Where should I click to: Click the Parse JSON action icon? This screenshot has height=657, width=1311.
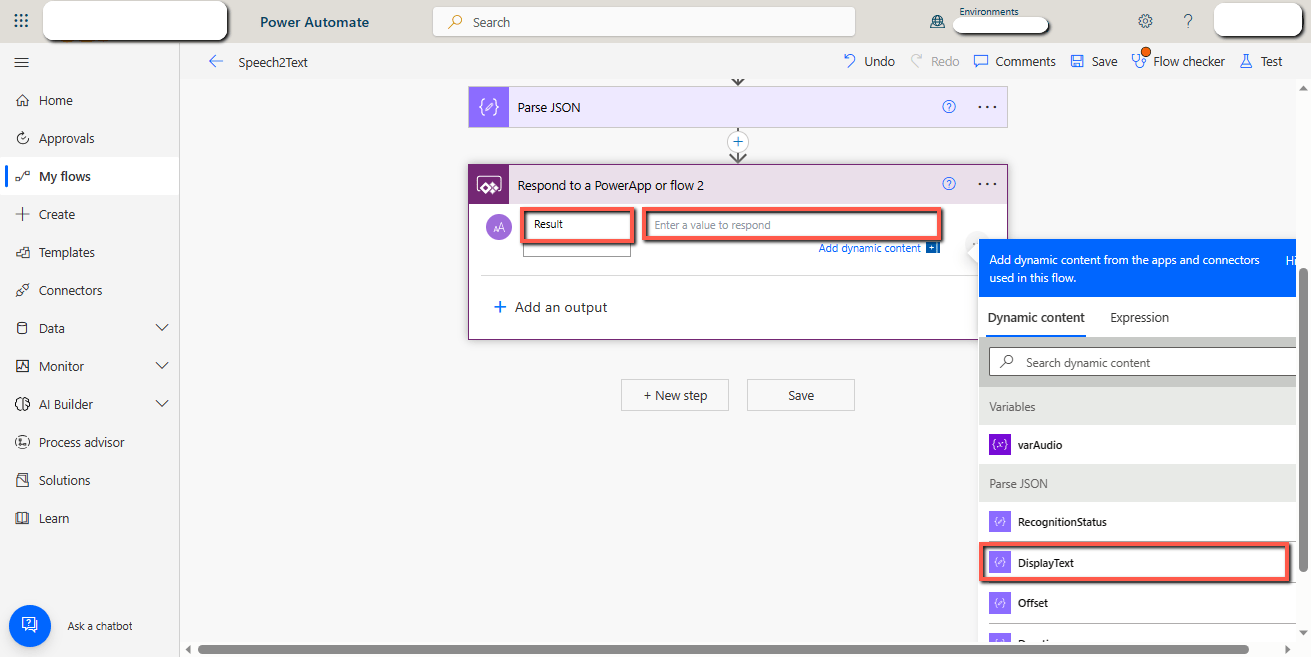[489, 107]
